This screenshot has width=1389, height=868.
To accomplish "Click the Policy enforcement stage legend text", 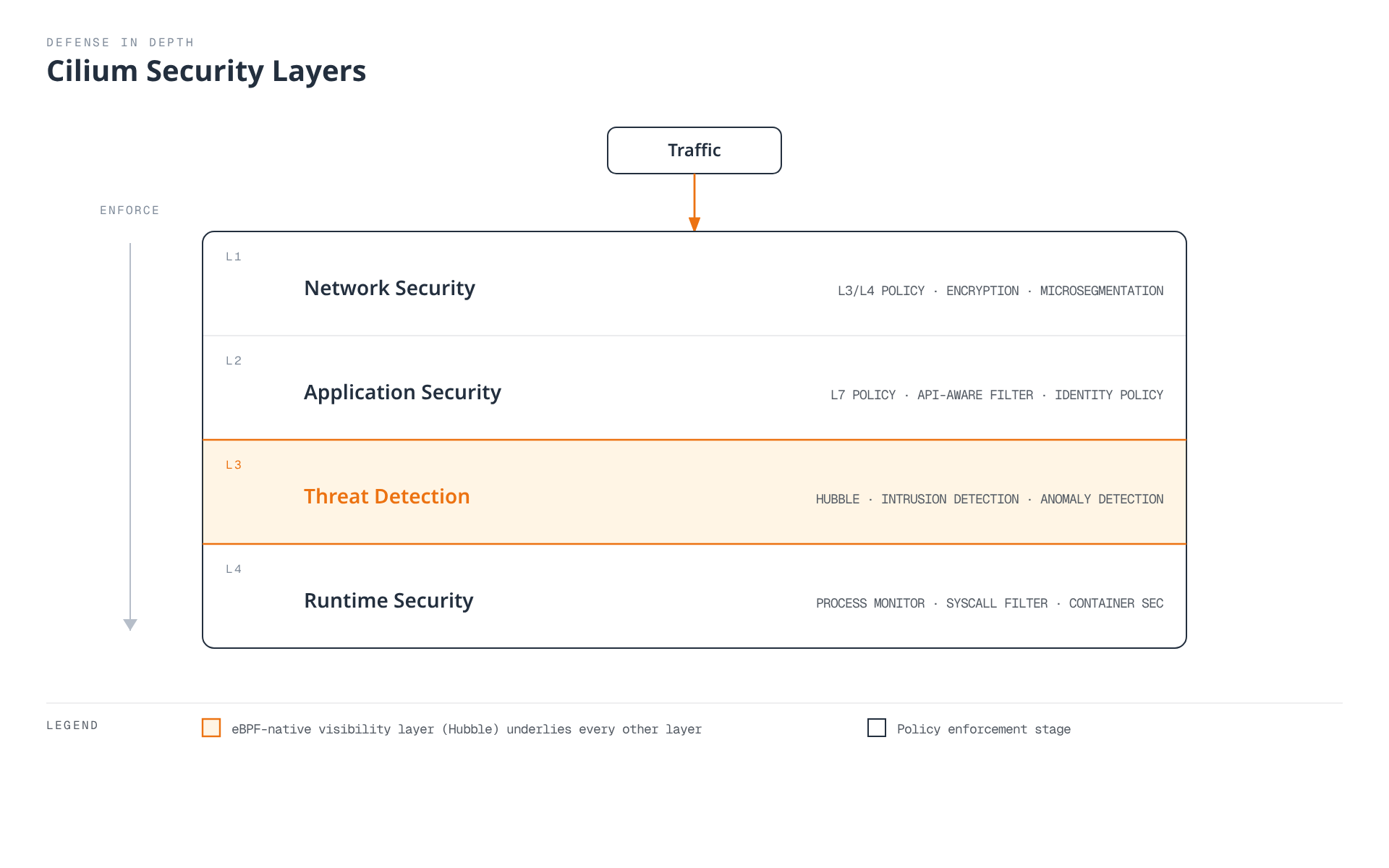I will (984, 729).
